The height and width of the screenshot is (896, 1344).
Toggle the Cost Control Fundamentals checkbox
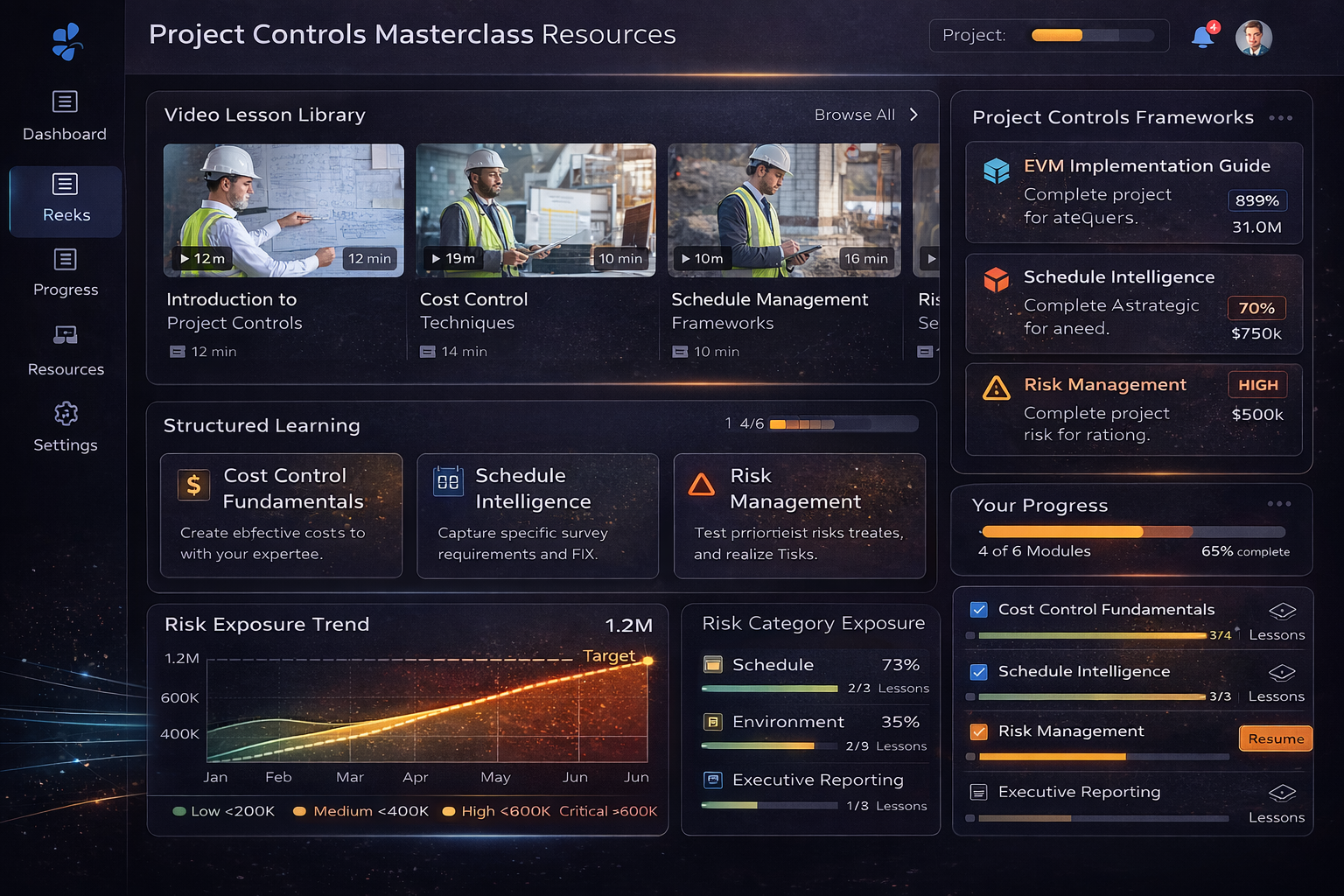tap(979, 609)
